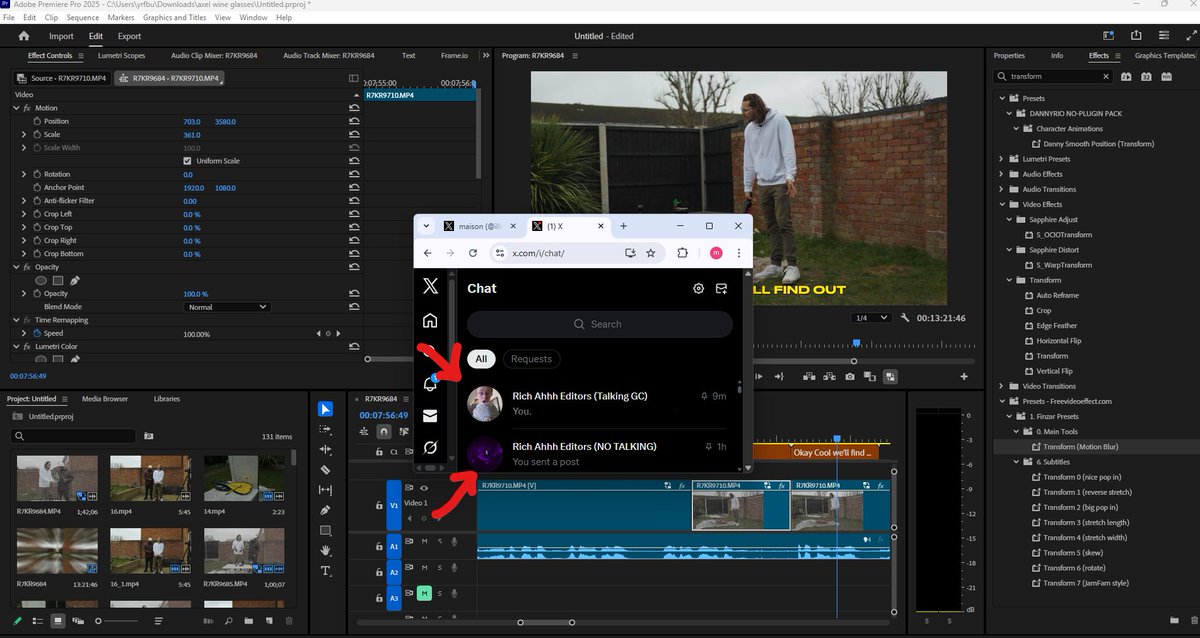Switch to the Import workspace tab
Viewport: 1200px width, 638px height.
(61, 36)
